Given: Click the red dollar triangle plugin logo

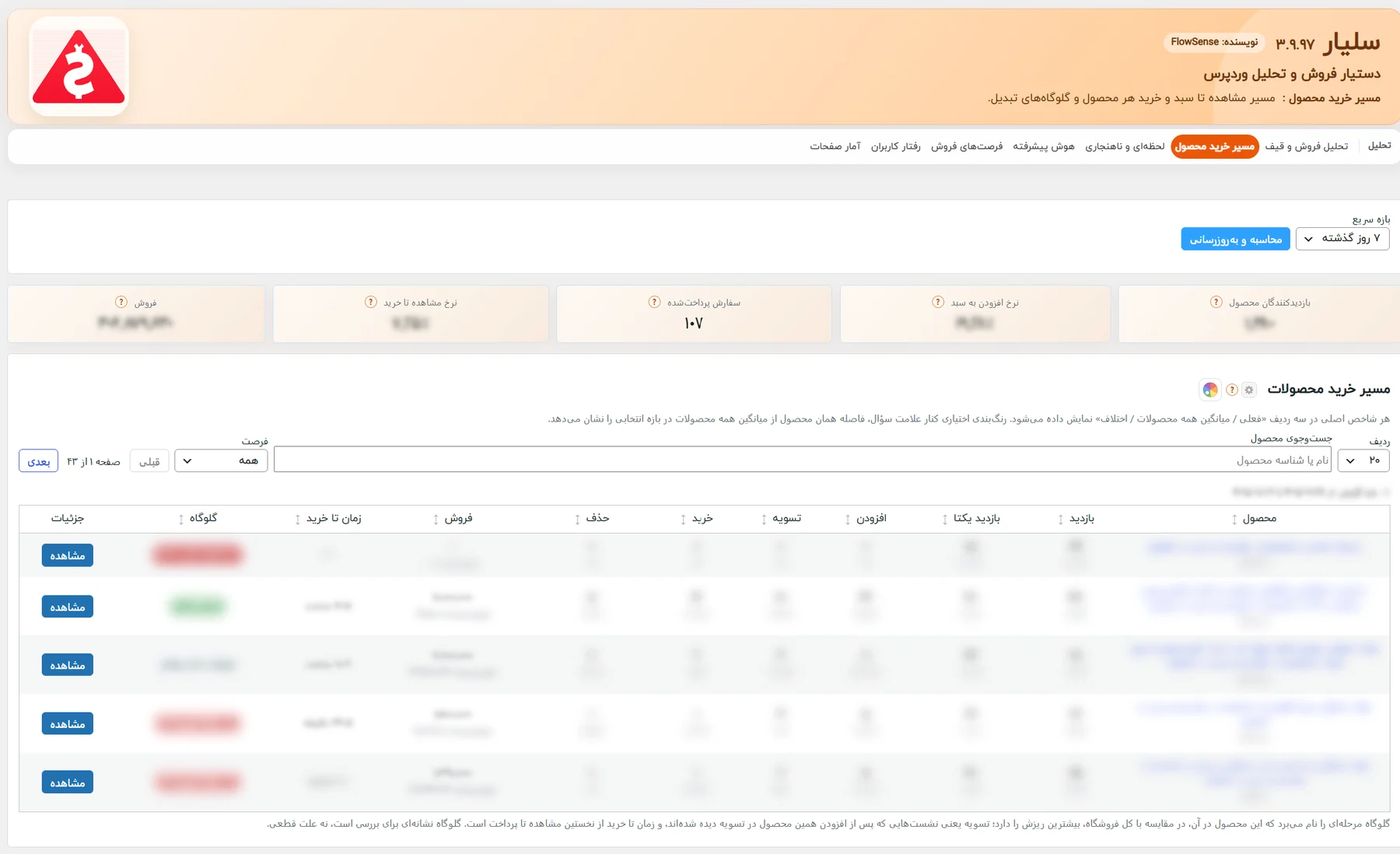Looking at the screenshot, I should (x=79, y=67).
